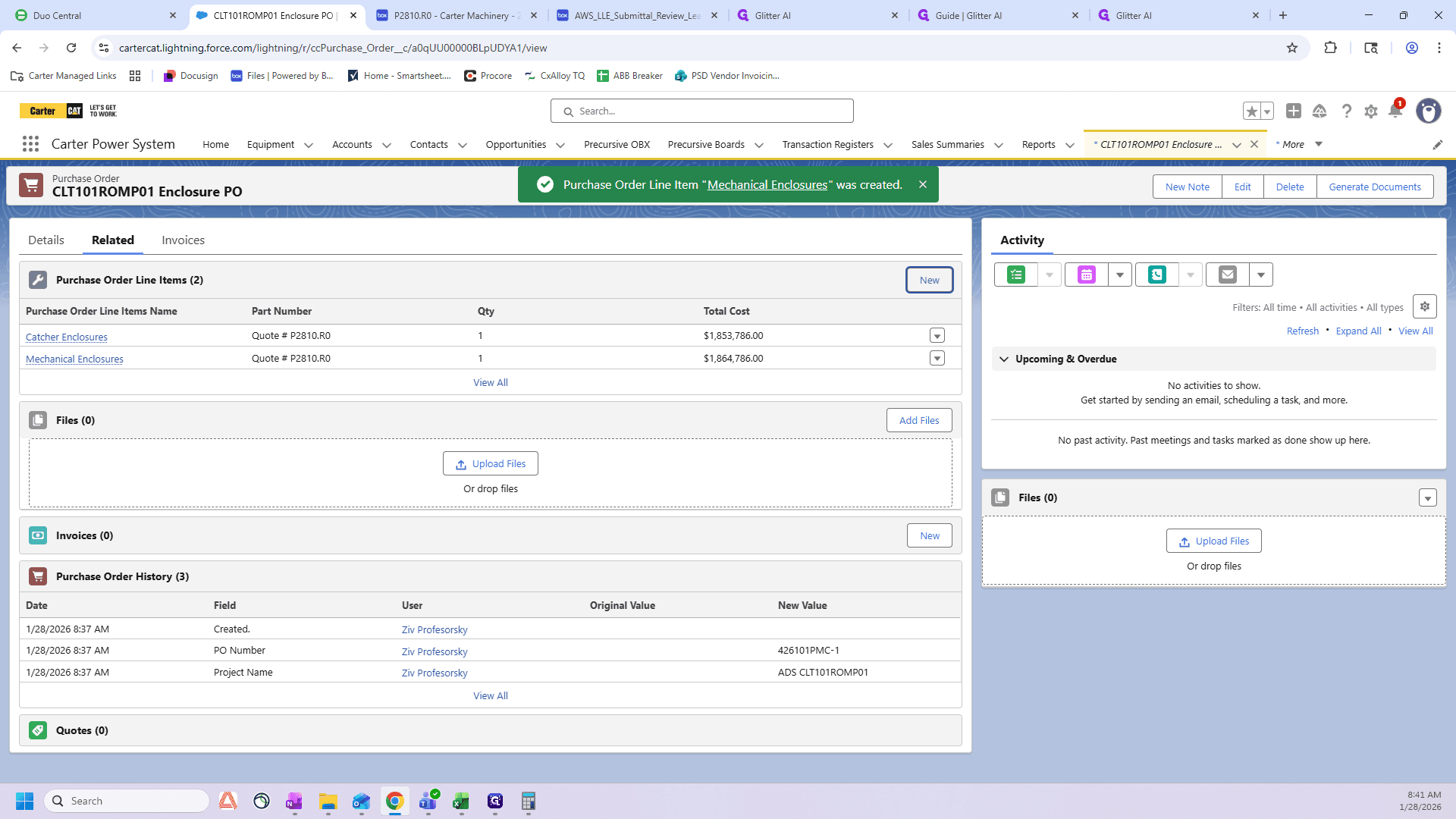The height and width of the screenshot is (819, 1456).
Task: Switch to the Details tab
Action: point(46,240)
